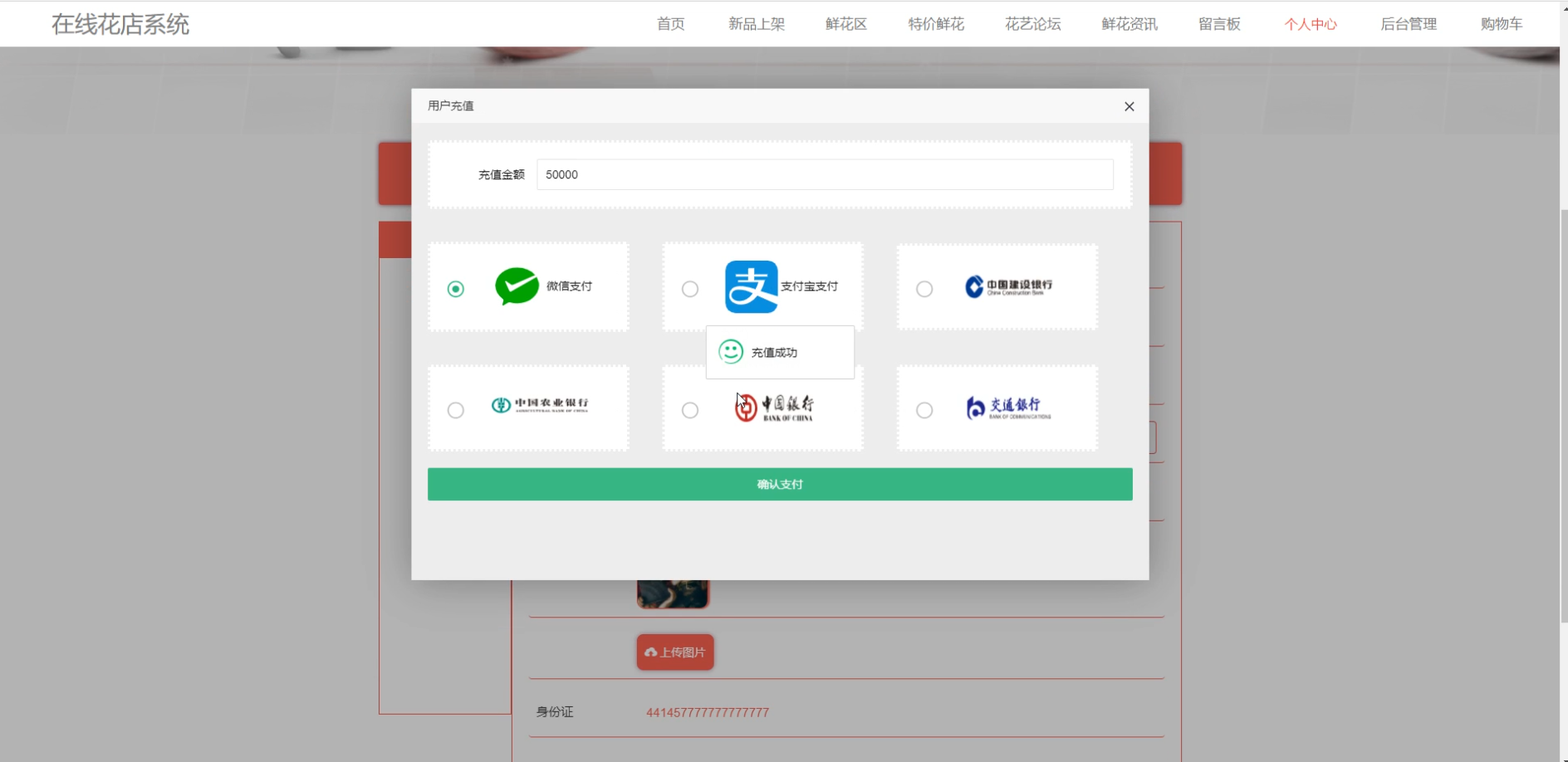Click the 上传图片 upload button
Screen dimensions: 1568x762
pyautogui.click(x=675, y=652)
